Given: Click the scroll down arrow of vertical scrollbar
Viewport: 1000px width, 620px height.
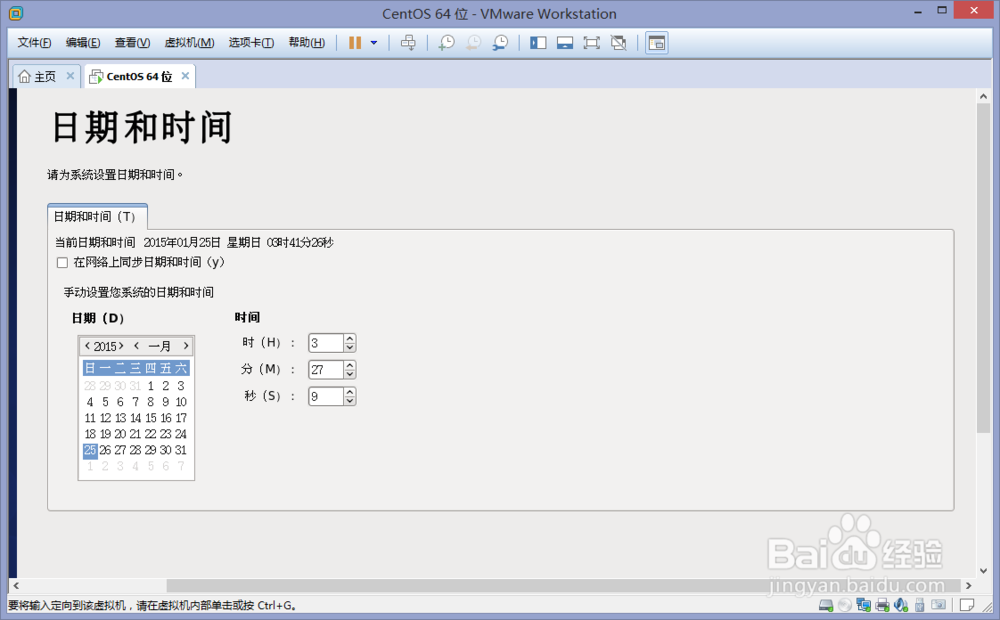Looking at the screenshot, I should point(983,571).
